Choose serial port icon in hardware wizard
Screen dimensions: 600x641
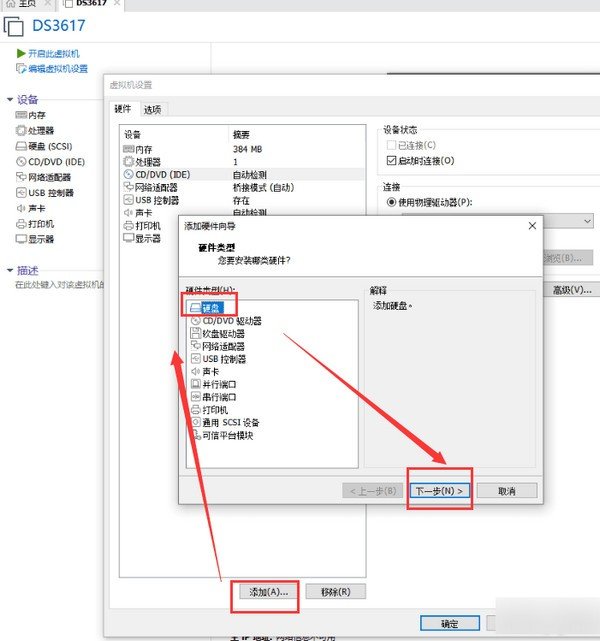click(x=196, y=397)
